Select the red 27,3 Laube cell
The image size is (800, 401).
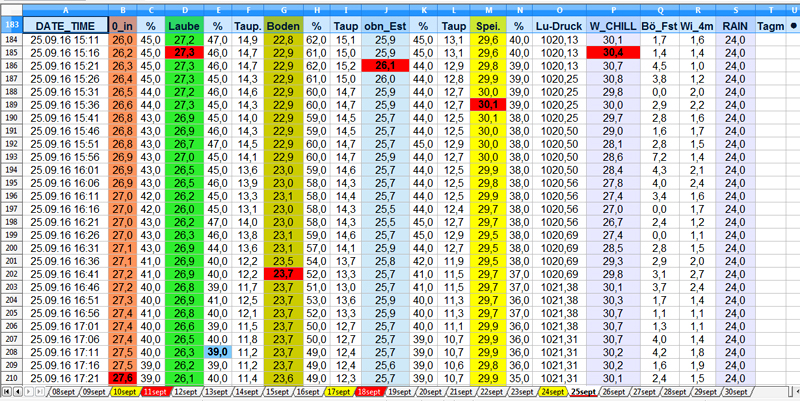coord(184,53)
